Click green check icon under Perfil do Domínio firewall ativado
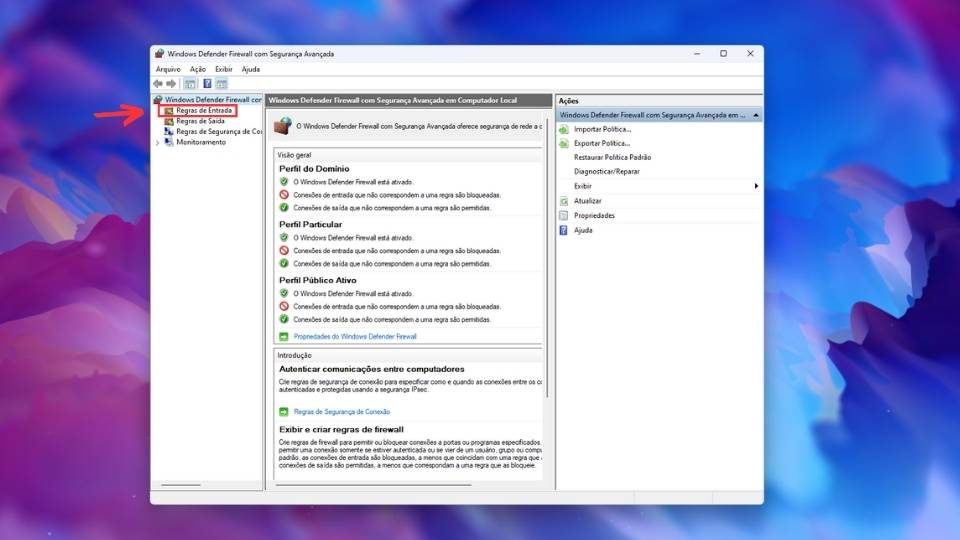 point(283,182)
